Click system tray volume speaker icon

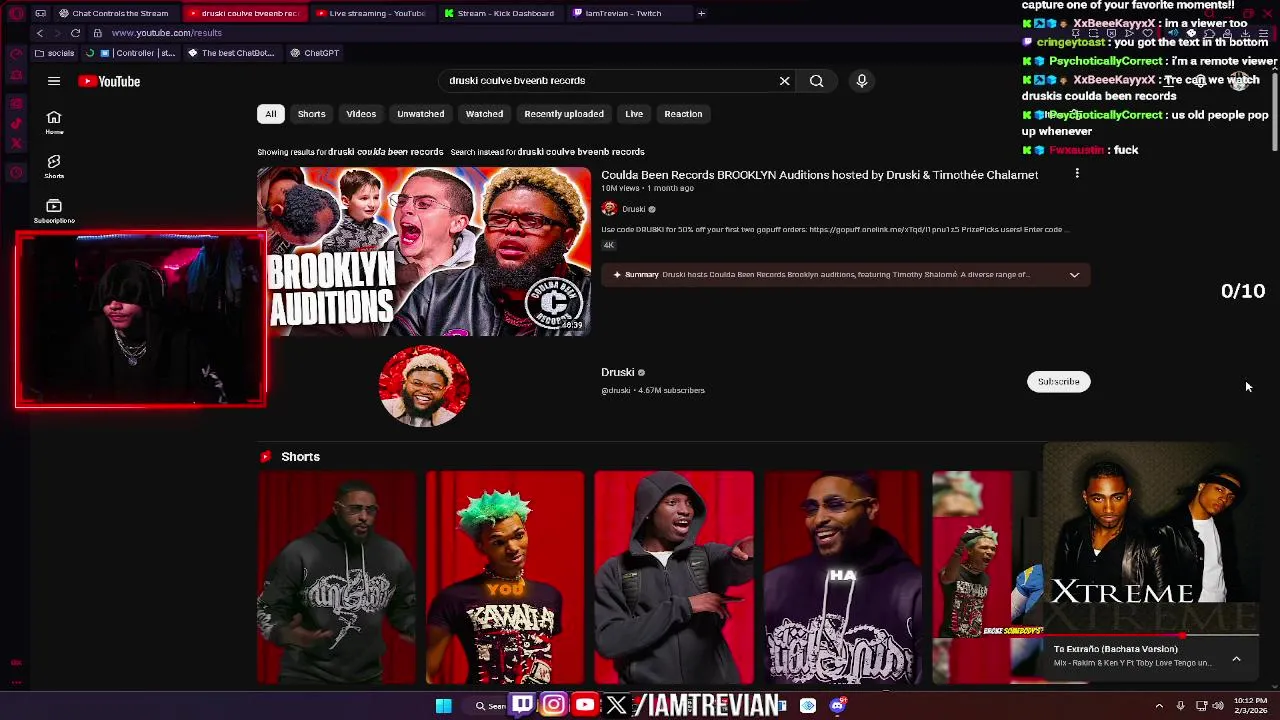click(1218, 706)
